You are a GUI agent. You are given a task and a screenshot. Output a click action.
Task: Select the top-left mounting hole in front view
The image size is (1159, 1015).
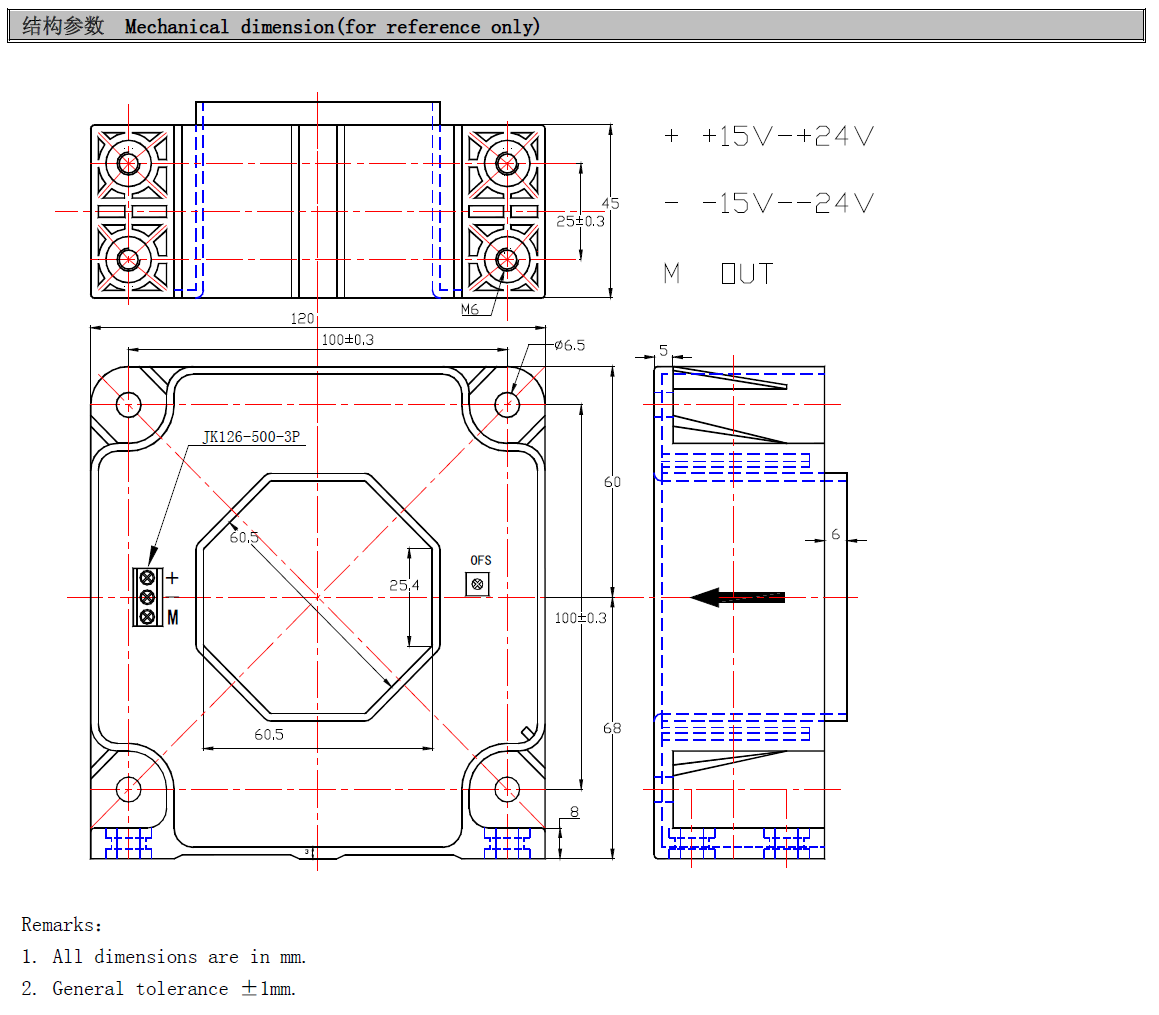coord(128,405)
